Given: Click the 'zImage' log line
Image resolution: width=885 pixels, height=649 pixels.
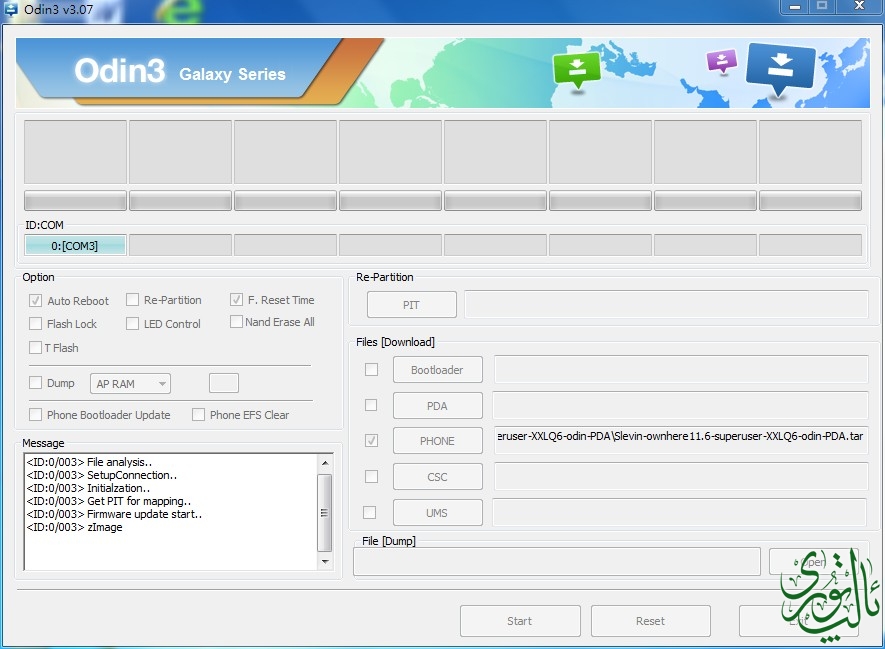Looking at the screenshot, I should [74, 527].
